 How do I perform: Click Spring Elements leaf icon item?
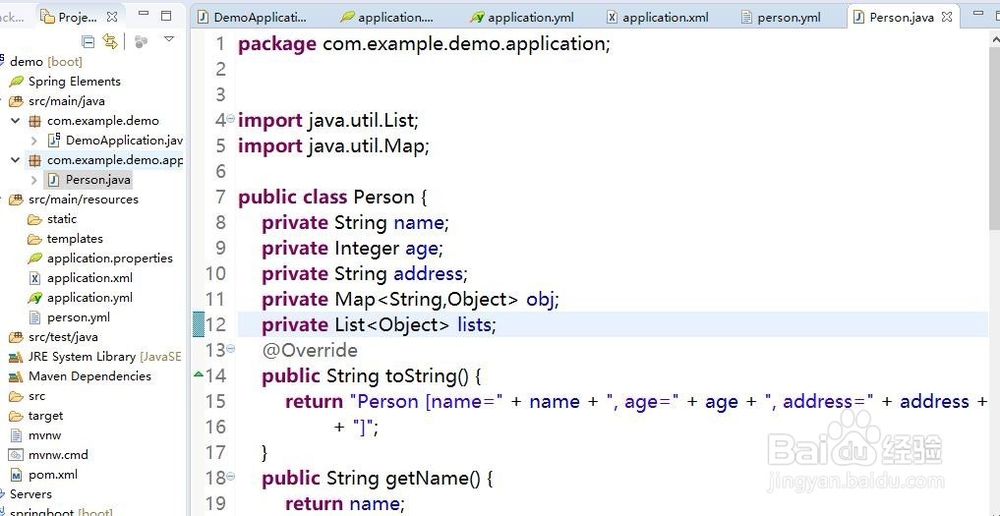pos(73,81)
